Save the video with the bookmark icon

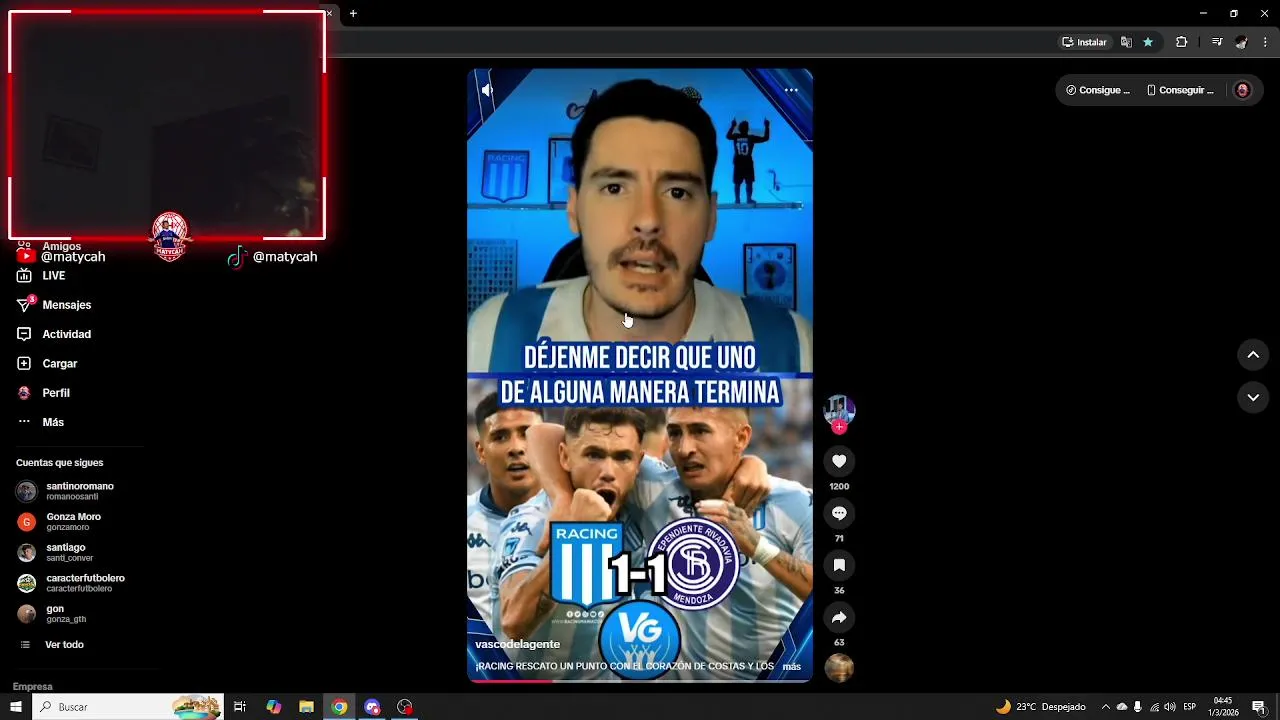pyautogui.click(x=839, y=565)
